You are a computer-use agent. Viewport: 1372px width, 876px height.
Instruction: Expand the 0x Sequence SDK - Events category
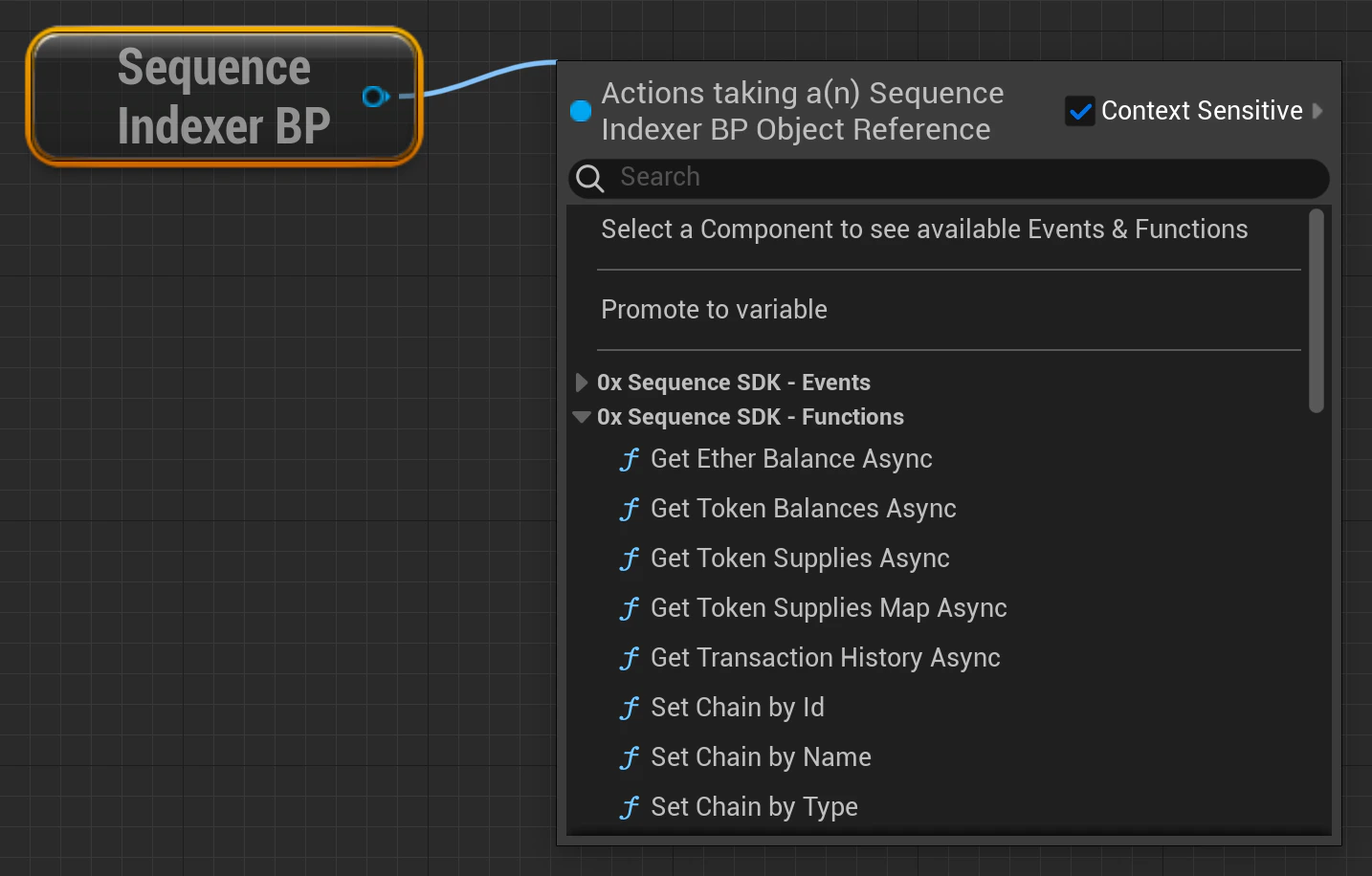tap(581, 383)
